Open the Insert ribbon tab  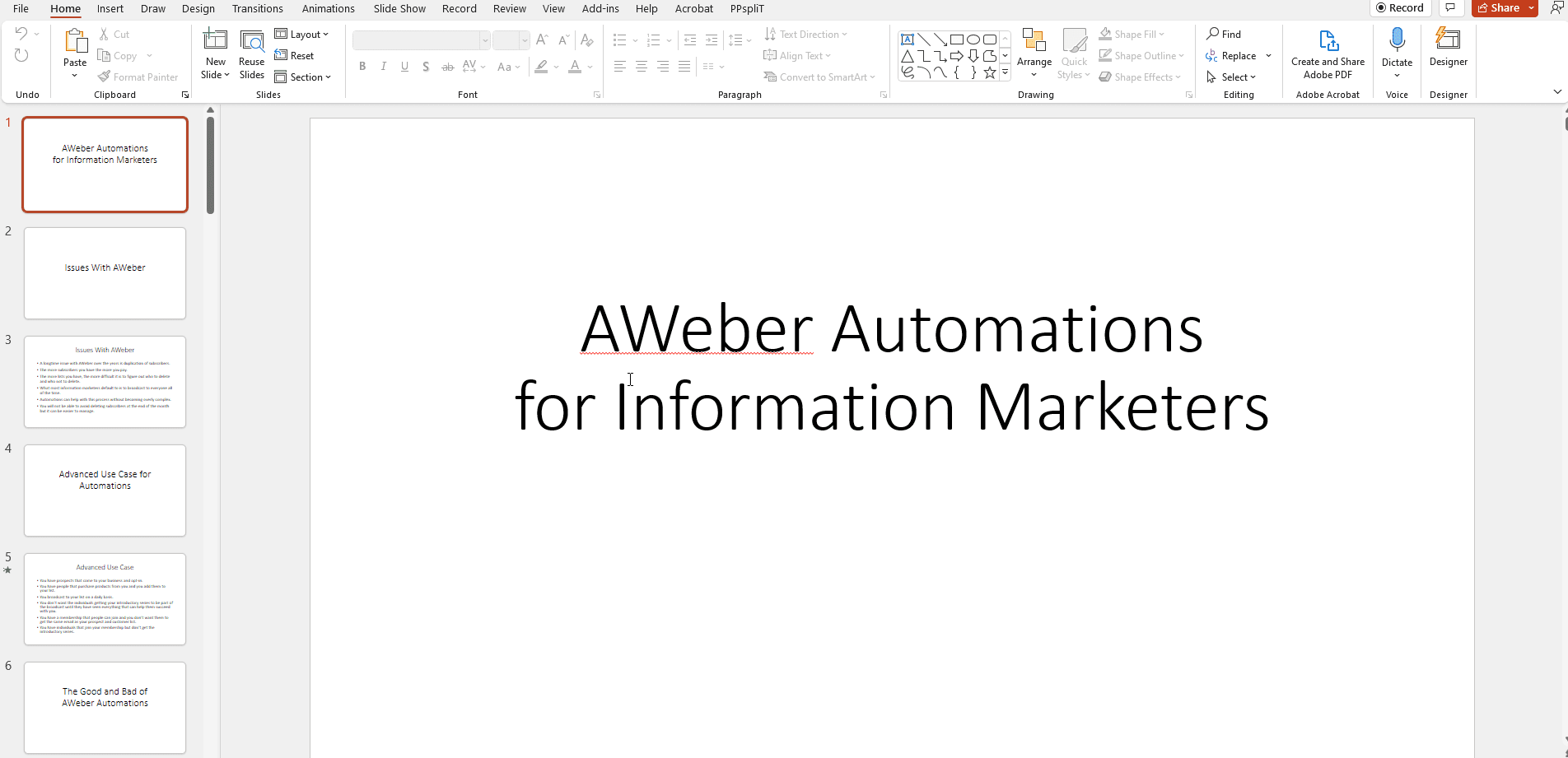(110, 8)
